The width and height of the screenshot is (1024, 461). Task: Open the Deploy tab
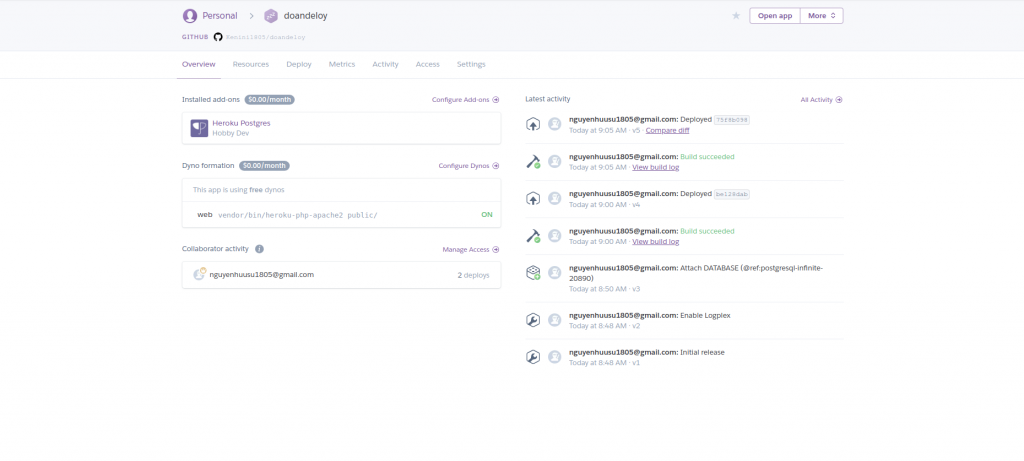click(x=299, y=64)
